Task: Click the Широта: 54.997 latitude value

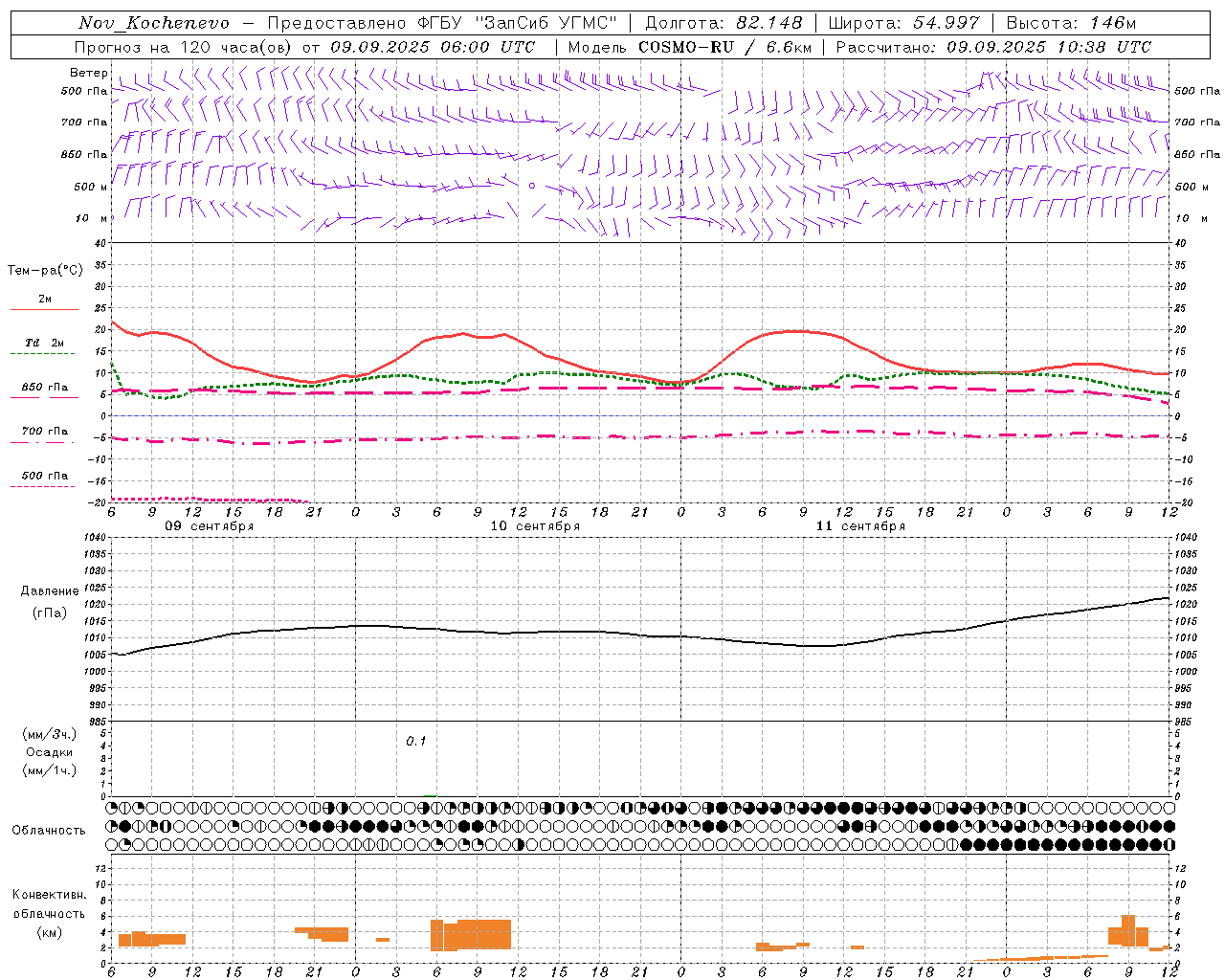Action: coord(904,23)
